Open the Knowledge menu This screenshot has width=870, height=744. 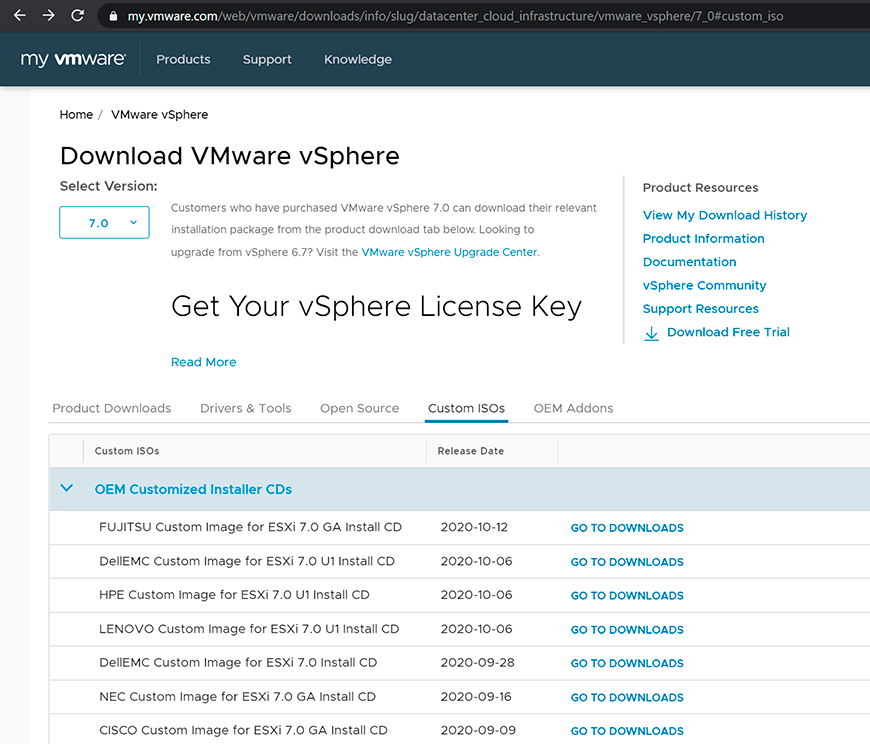tap(357, 59)
